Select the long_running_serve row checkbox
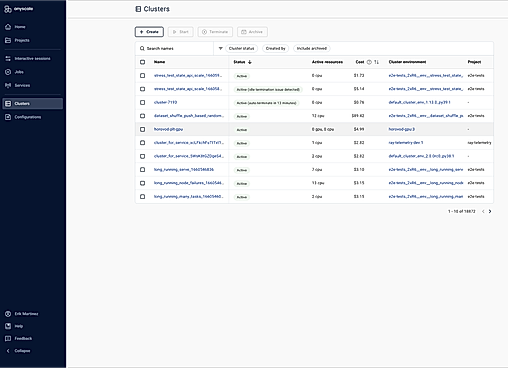This screenshot has height=368, width=508. click(x=143, y=170)
